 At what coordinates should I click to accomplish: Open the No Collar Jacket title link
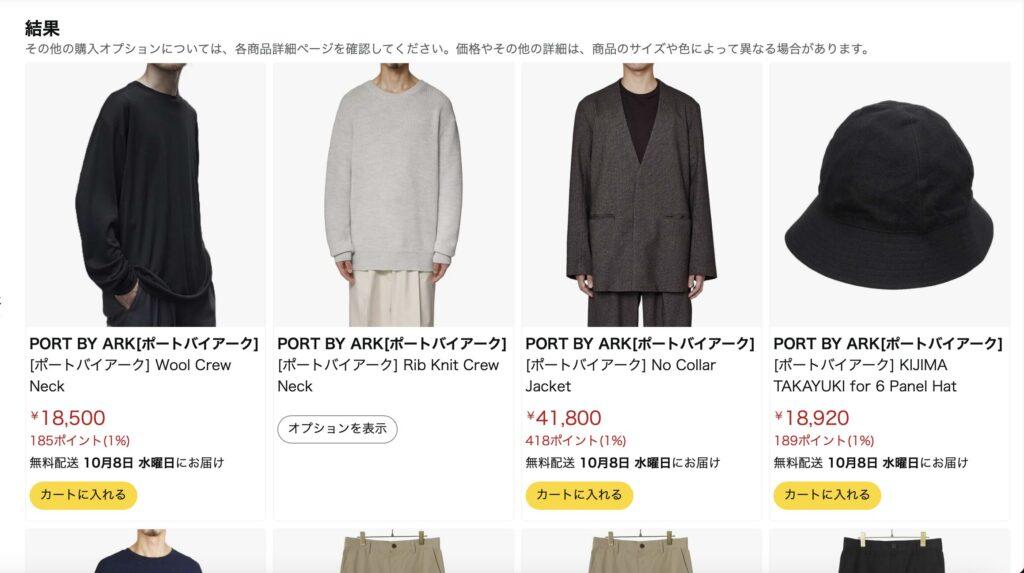(620, 376)
